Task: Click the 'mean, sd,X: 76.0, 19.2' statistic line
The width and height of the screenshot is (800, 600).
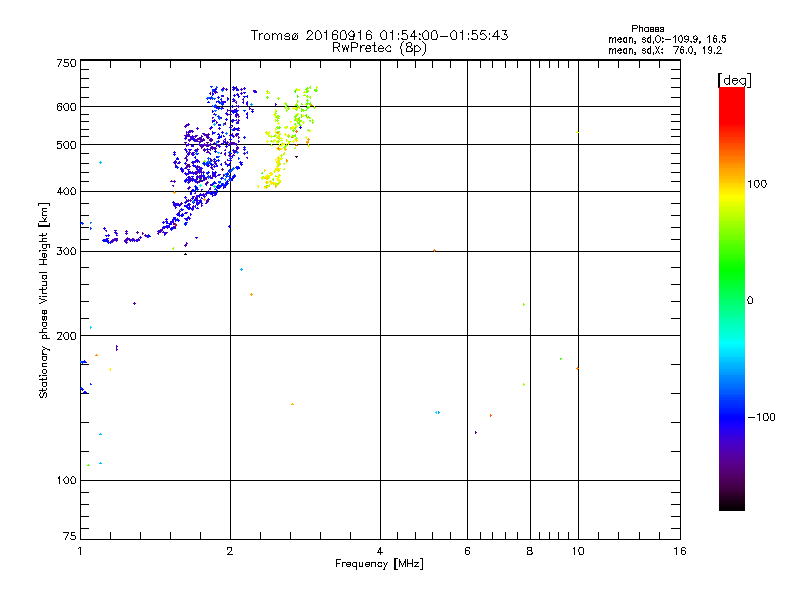Action: click(x=665, y=50)
